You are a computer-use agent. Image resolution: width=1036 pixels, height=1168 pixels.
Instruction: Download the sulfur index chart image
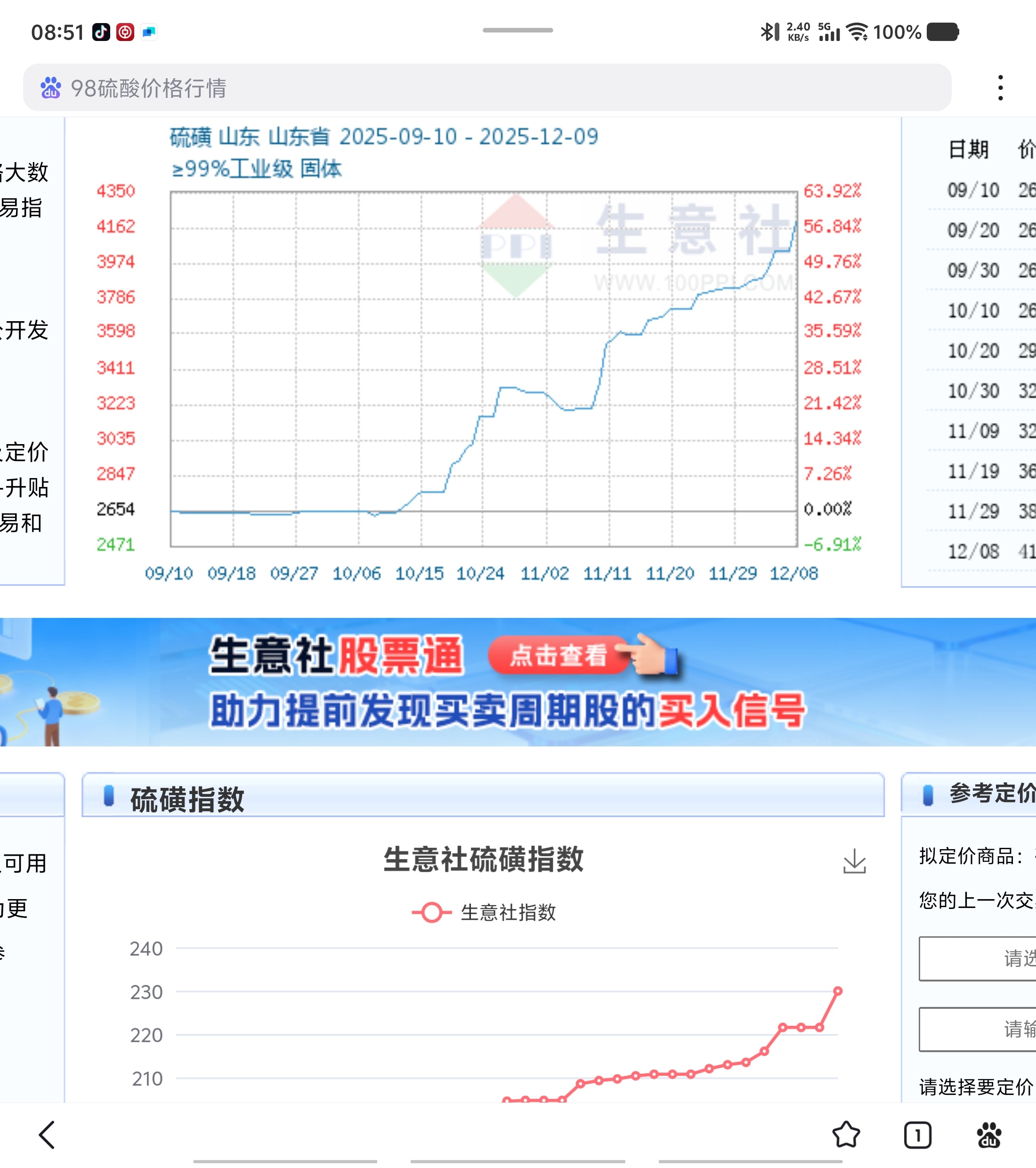(x=854, y=861)
